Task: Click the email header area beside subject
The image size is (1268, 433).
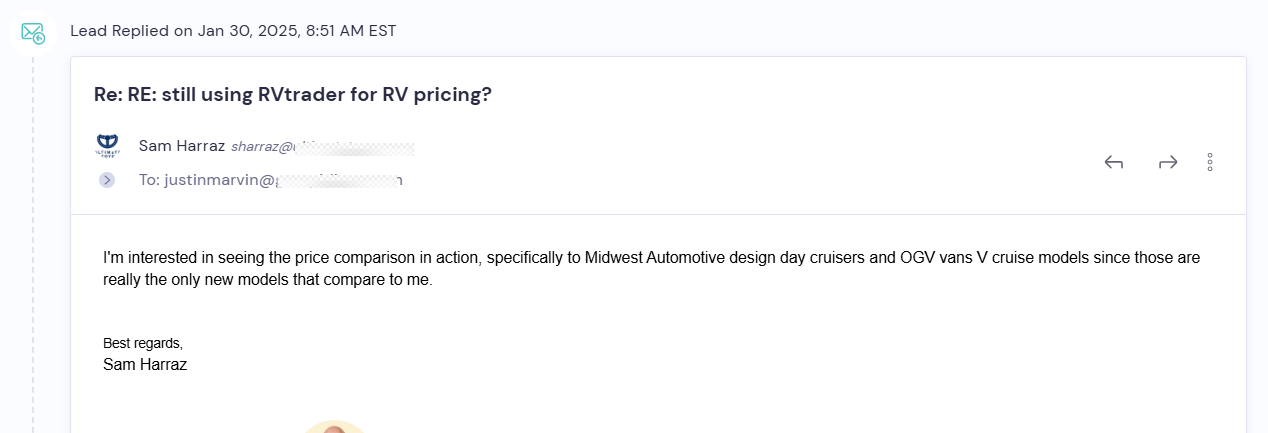Action: coord(868,95)
